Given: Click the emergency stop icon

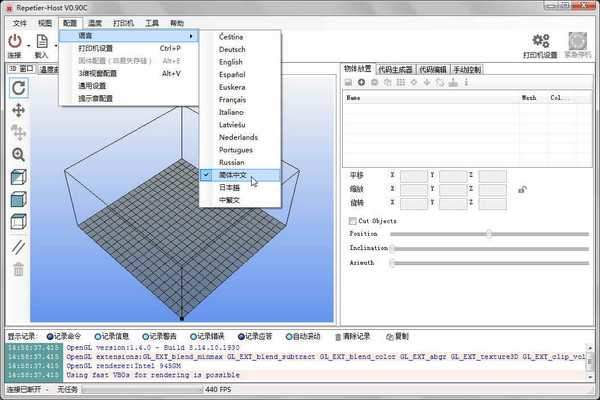Looking at the screenshot, I should [578, 41].
